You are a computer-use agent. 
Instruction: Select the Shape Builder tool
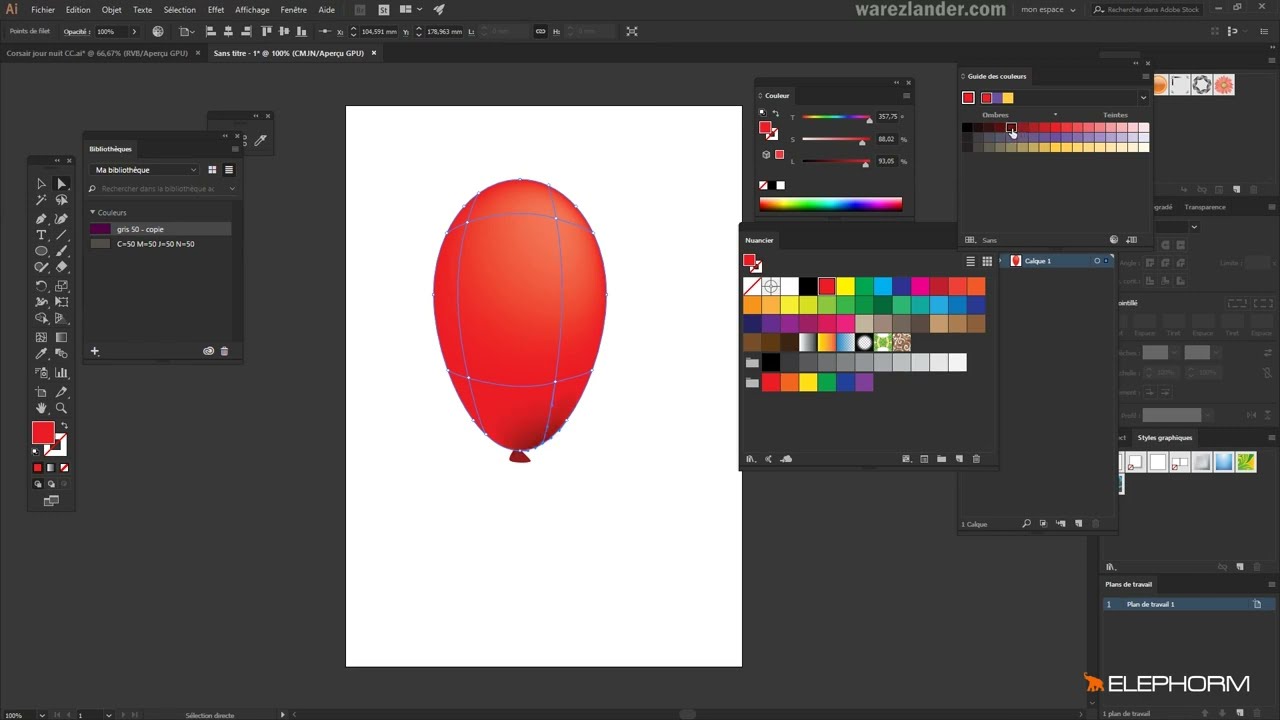[x=41, y=319]
